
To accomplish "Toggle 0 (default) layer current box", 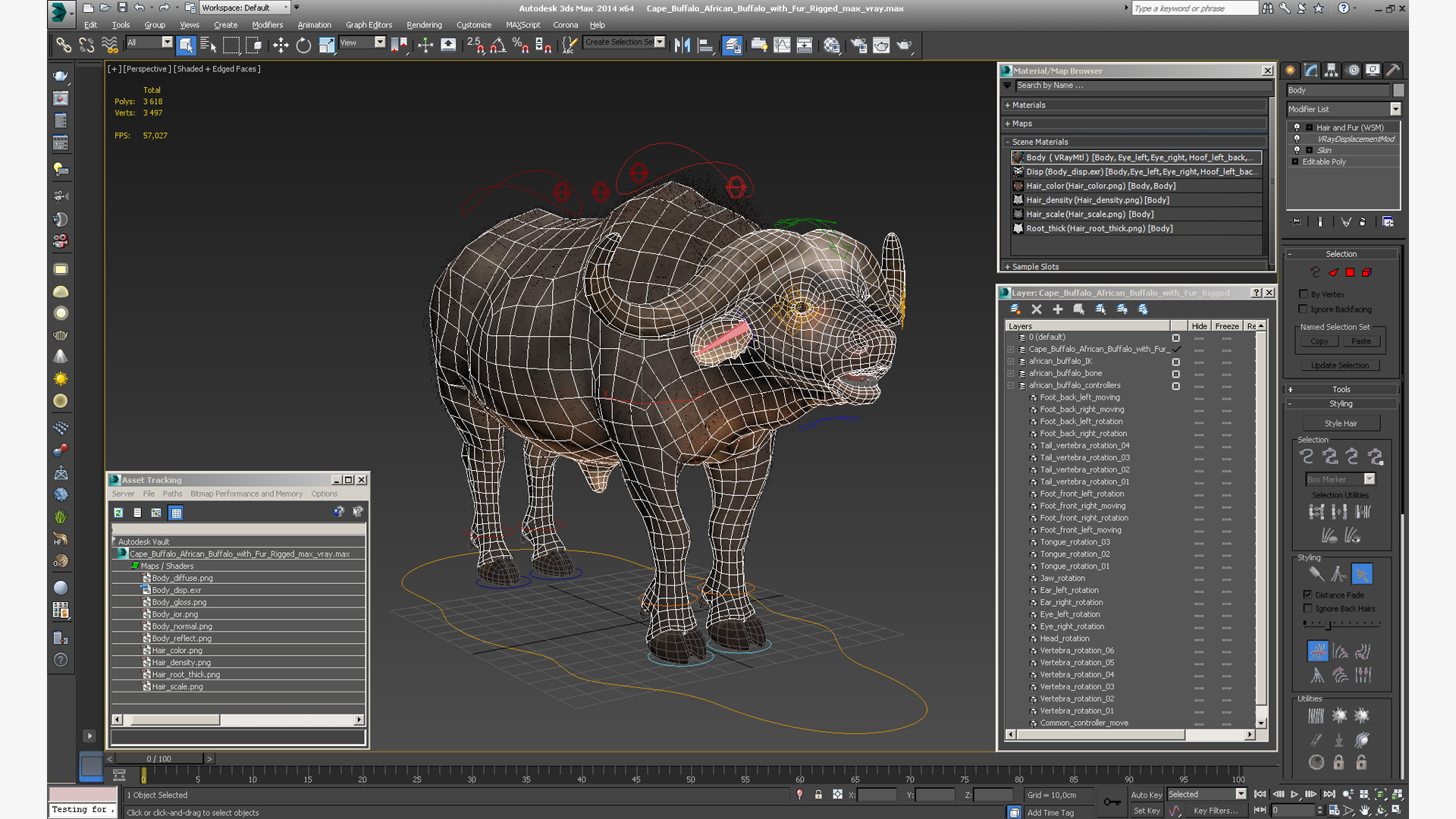I will click(x=1176, y=337).
